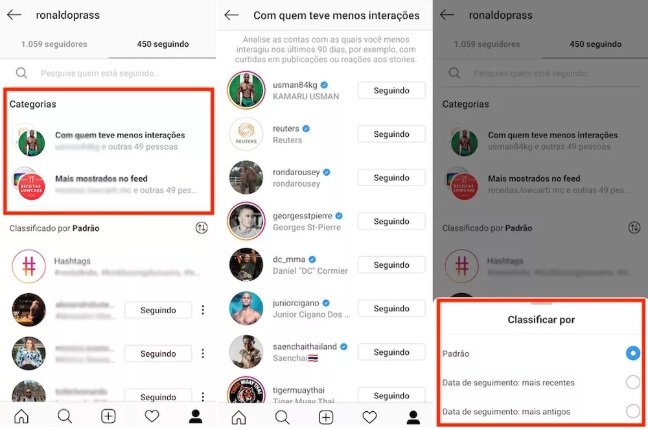Choose Data de seguimento: mais antigos radio
Screen dimensions: 648x429
pyautogui.click(x=633, y=411)
